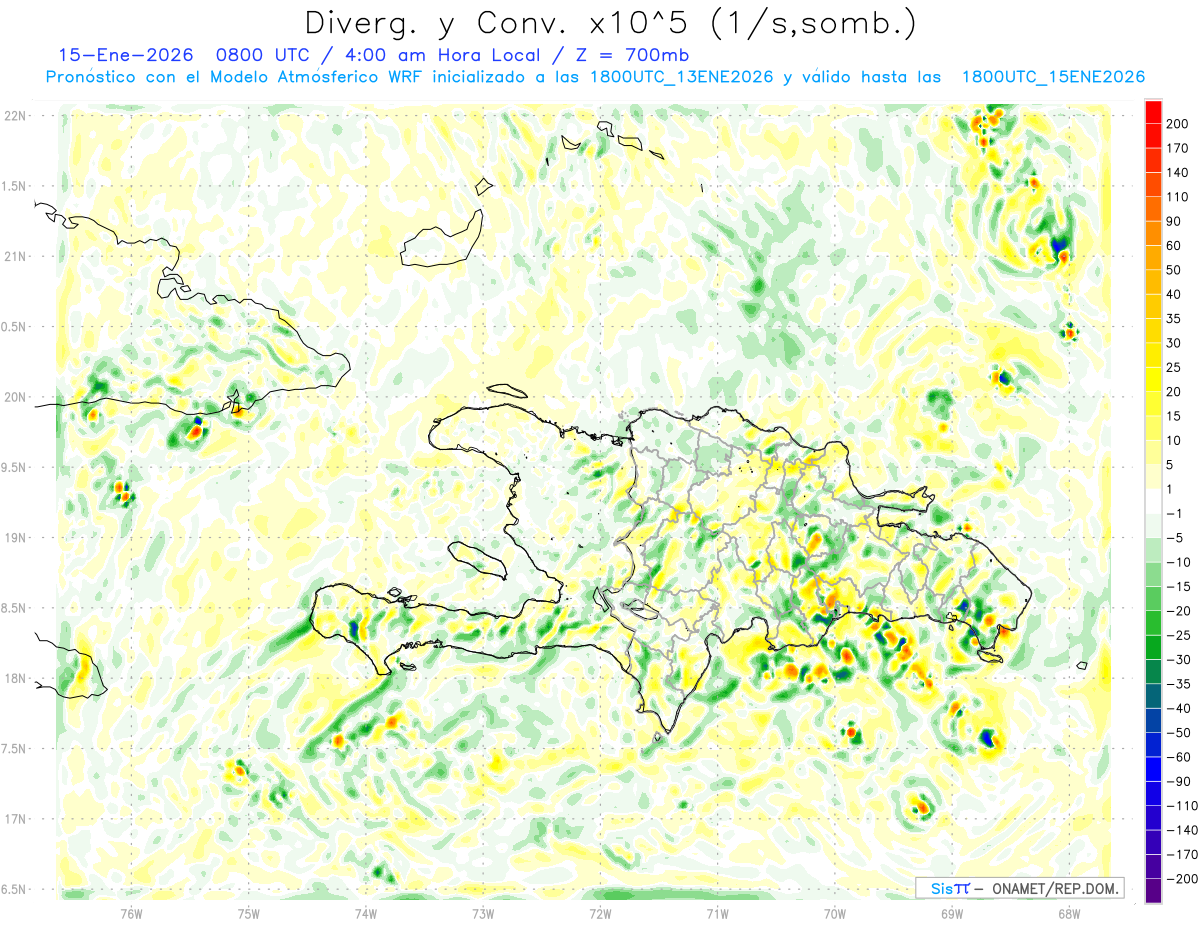Click the positive "170" colorbar value

point(1176,148)
